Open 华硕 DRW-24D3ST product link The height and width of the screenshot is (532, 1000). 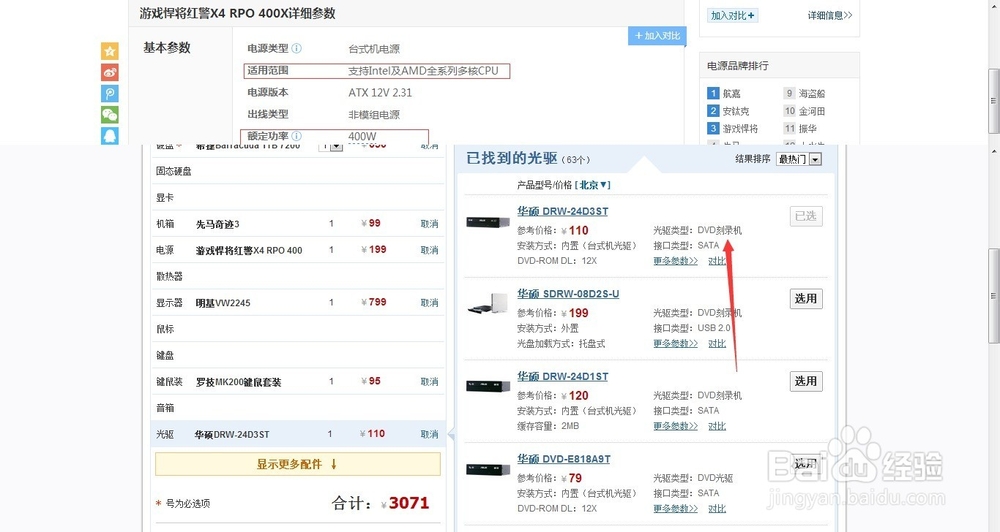point(562,211)
